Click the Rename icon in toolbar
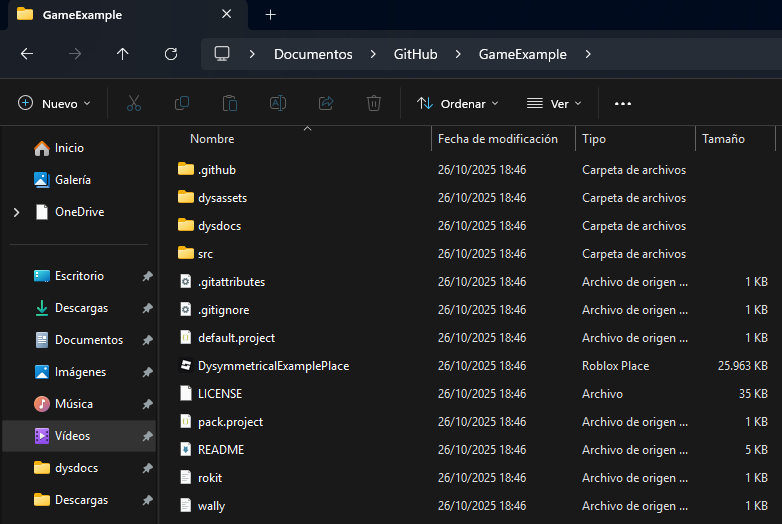 pyautogui.click(x=278, y=103)
